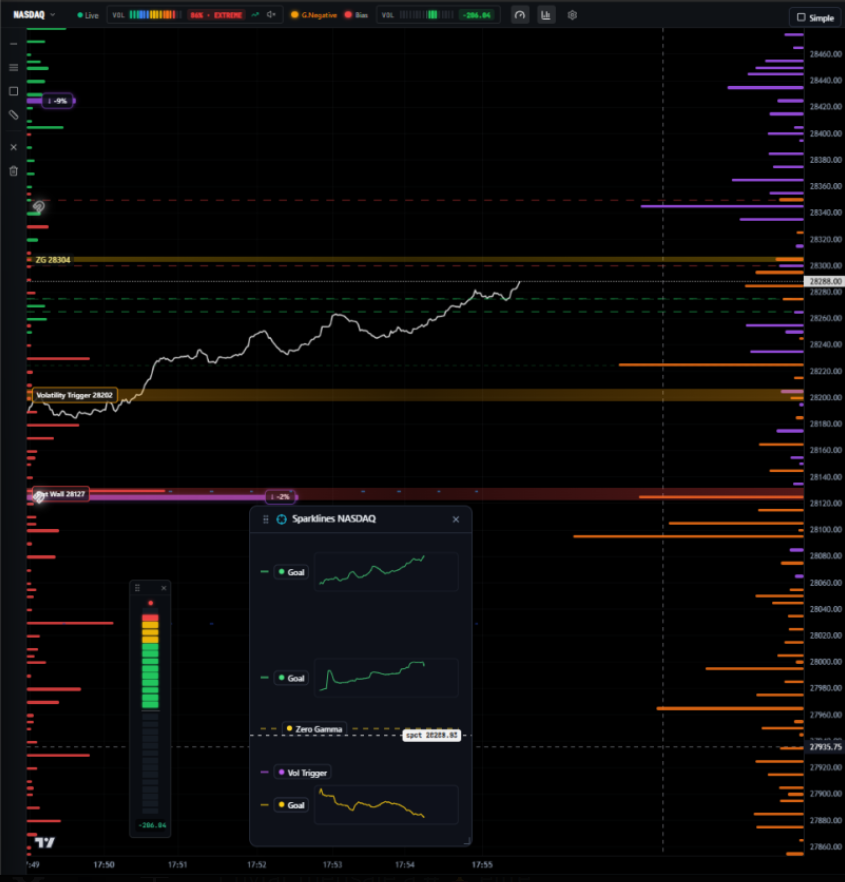The height and width of the screenshot is (882, 845).
Task: Select the ruler measure tool
Action: coord(14,115)
